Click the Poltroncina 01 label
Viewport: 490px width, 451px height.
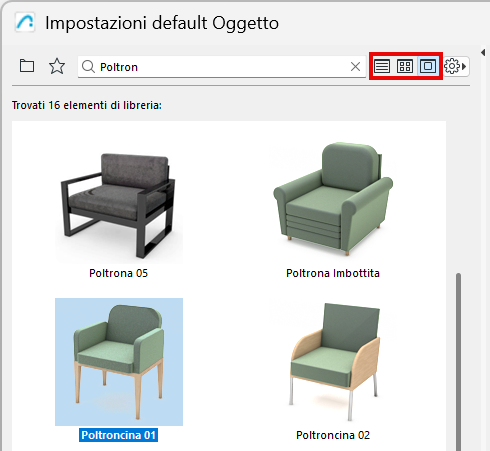[118, 435]
